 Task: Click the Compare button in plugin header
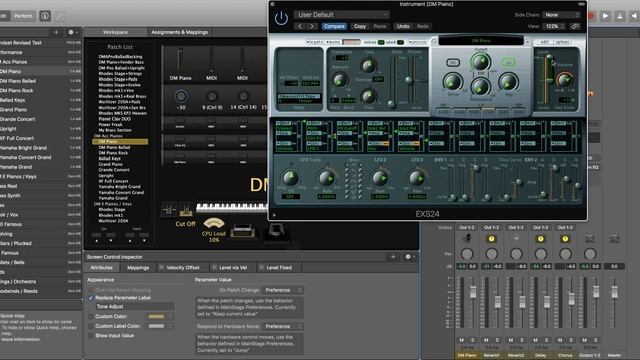pos(334,26)
